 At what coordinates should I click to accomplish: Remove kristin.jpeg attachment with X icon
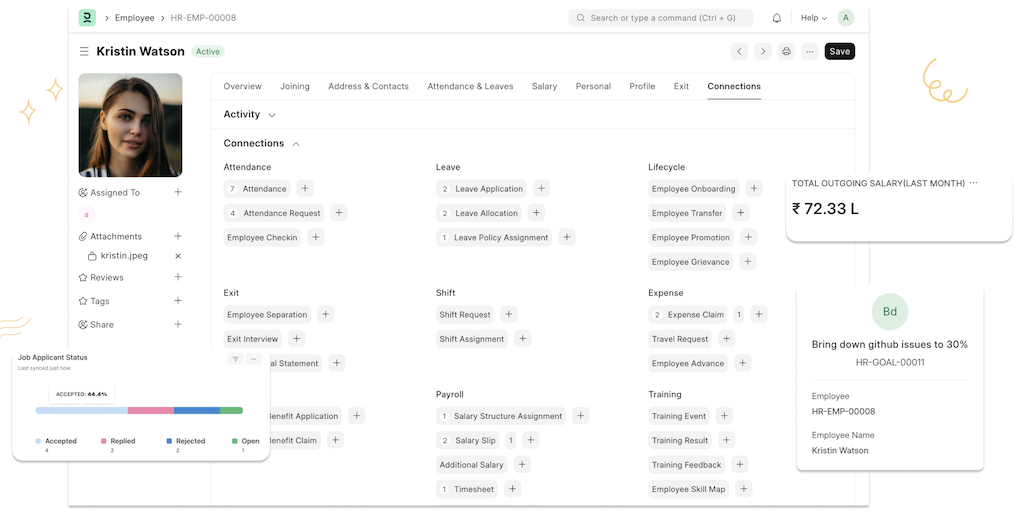pyautogui.click(x=178, y=256)
